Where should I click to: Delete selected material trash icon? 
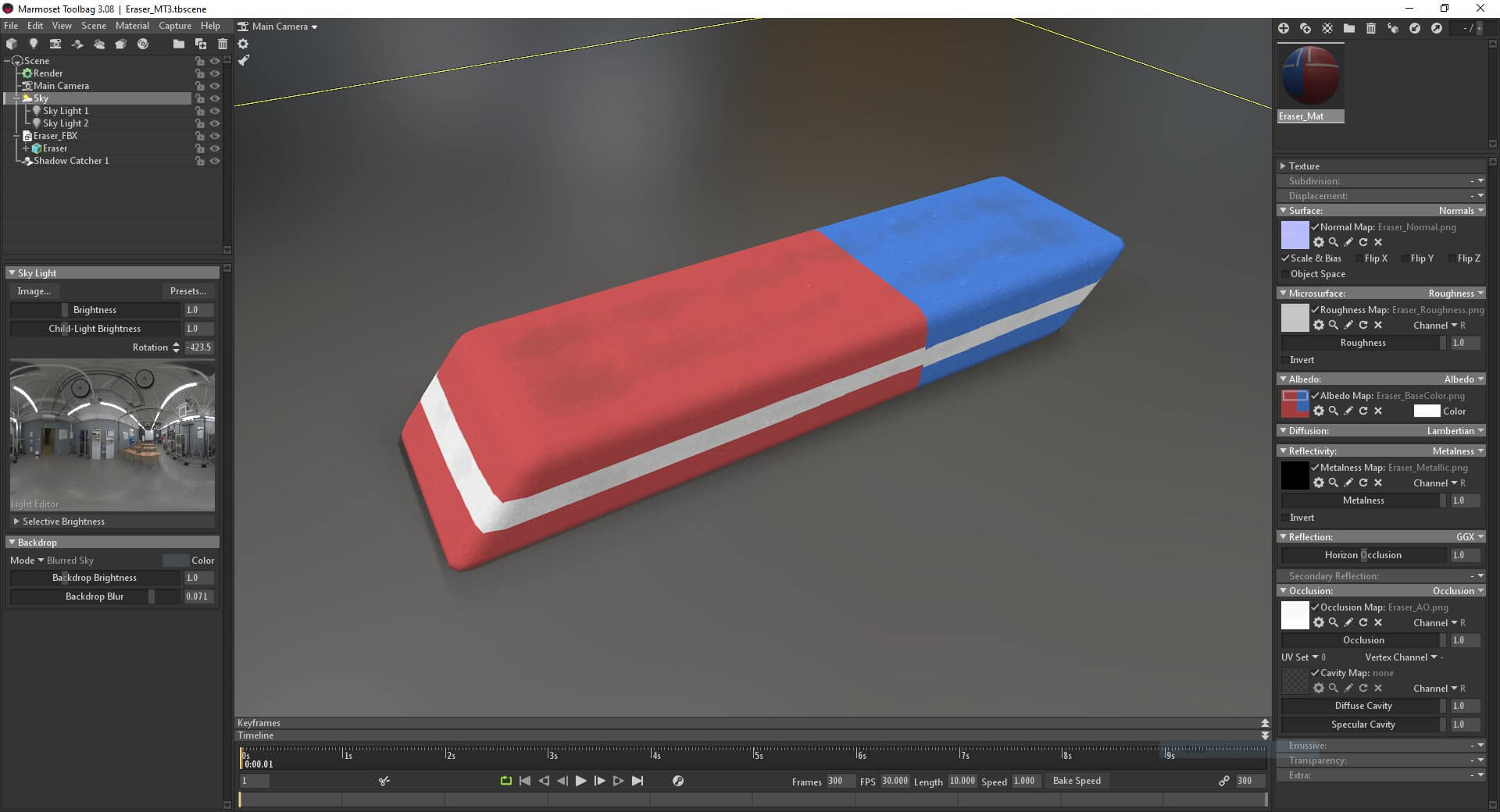point(1371,28)
